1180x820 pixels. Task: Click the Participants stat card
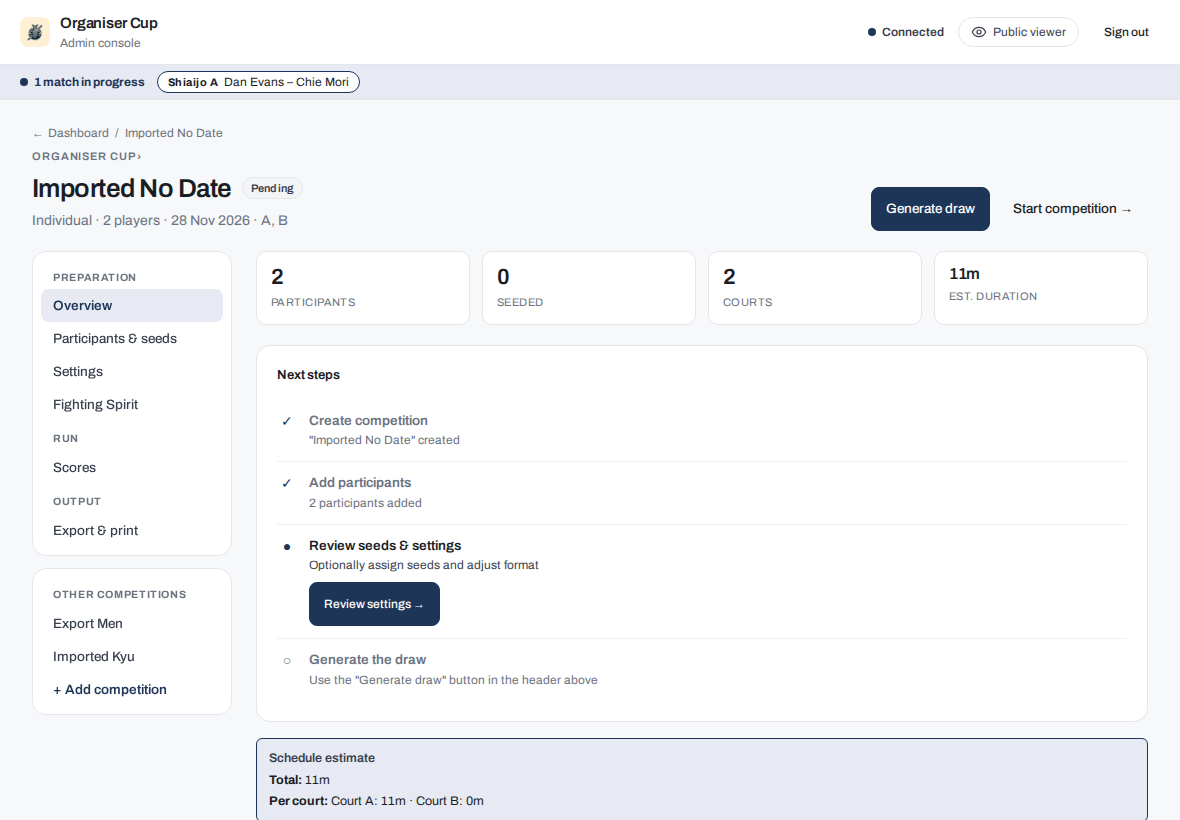click(x=363, y=288)
